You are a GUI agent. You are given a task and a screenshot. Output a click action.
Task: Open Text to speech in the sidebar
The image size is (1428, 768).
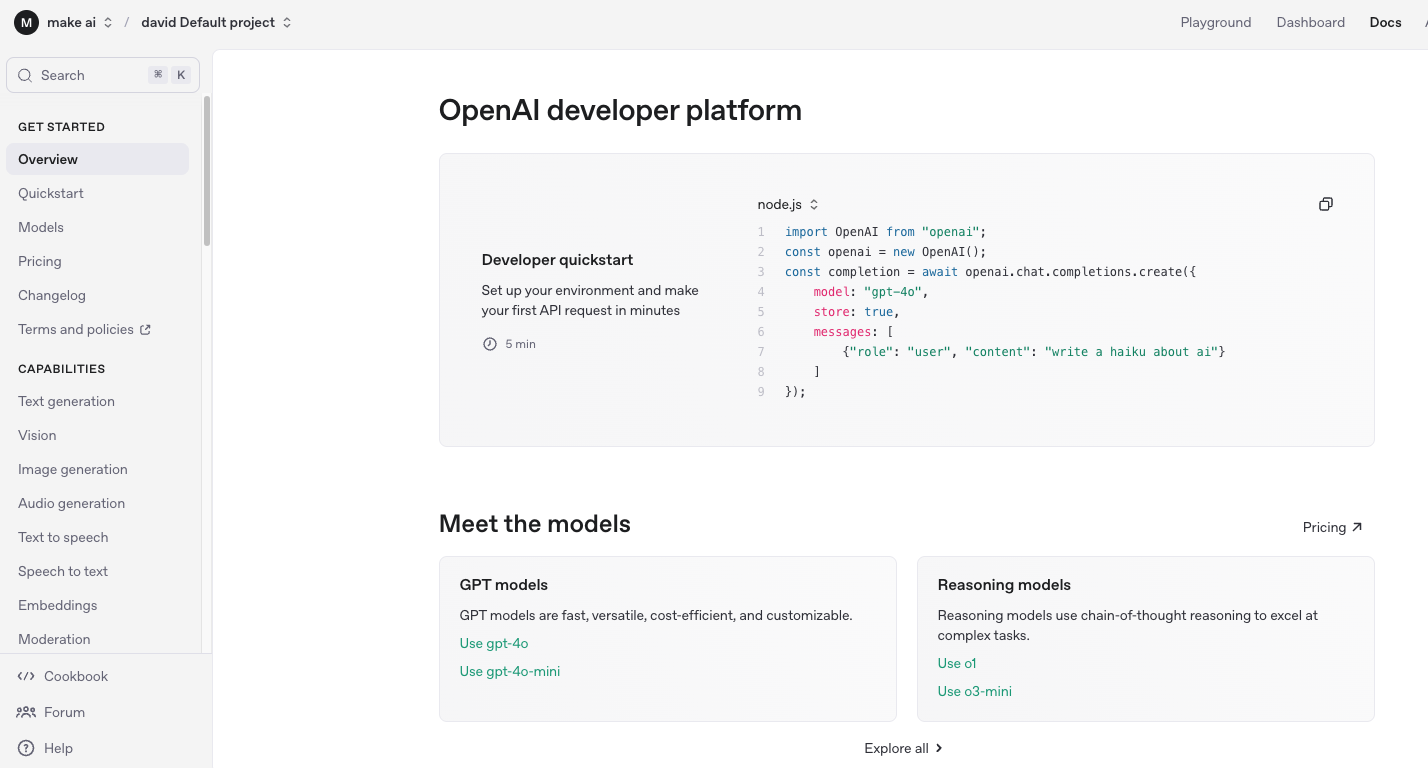(x=63, y=537)
